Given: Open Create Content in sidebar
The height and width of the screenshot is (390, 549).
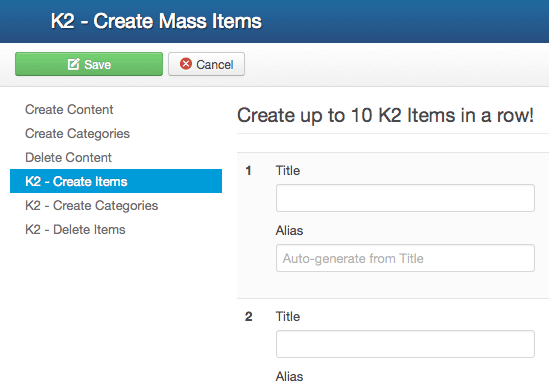Looking at the screenshot, I should click(x=69, y=110).
